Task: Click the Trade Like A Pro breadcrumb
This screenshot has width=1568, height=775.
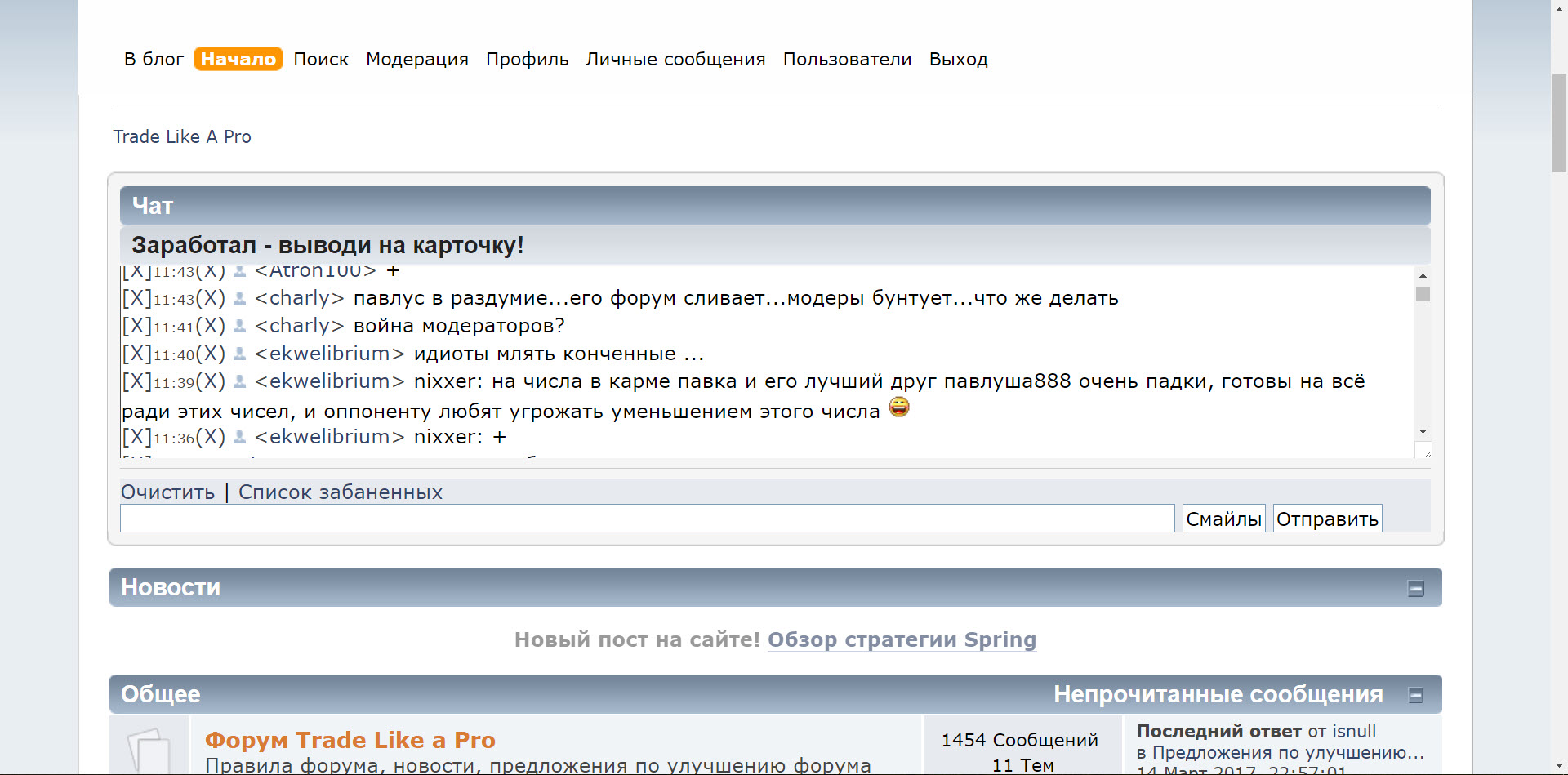Action: 182,136
